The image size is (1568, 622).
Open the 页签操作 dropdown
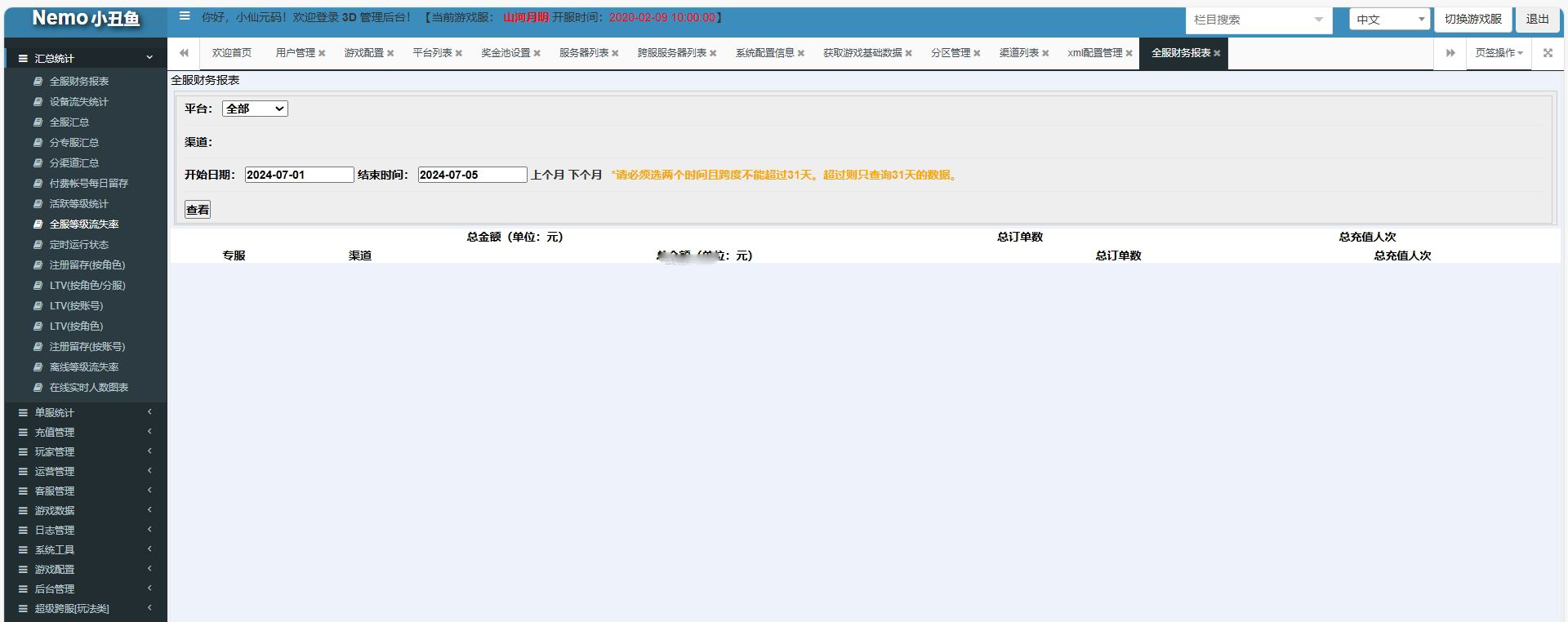pos(1499,53)
